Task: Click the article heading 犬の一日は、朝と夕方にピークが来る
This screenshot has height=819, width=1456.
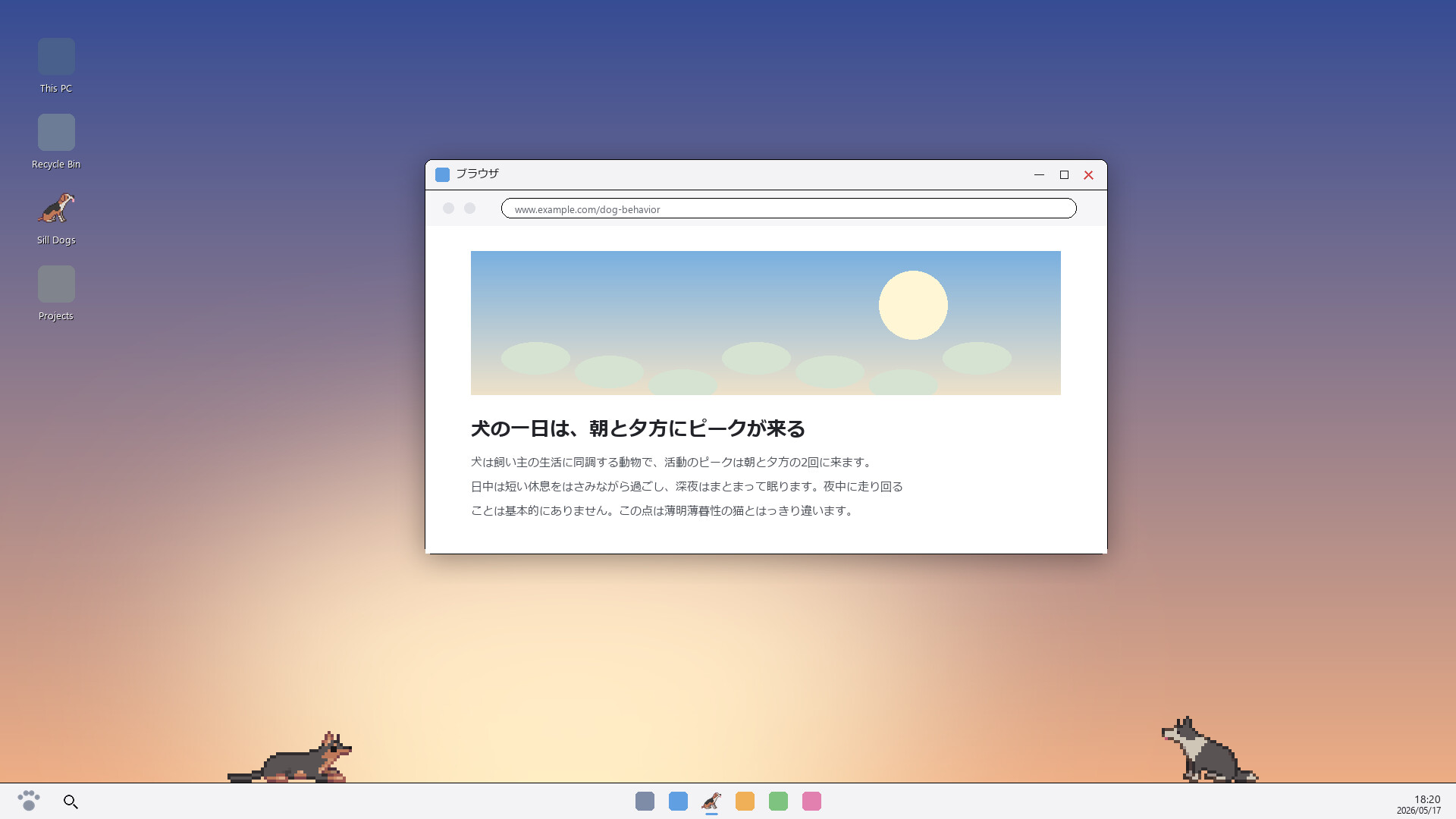Action: point(638,428)
